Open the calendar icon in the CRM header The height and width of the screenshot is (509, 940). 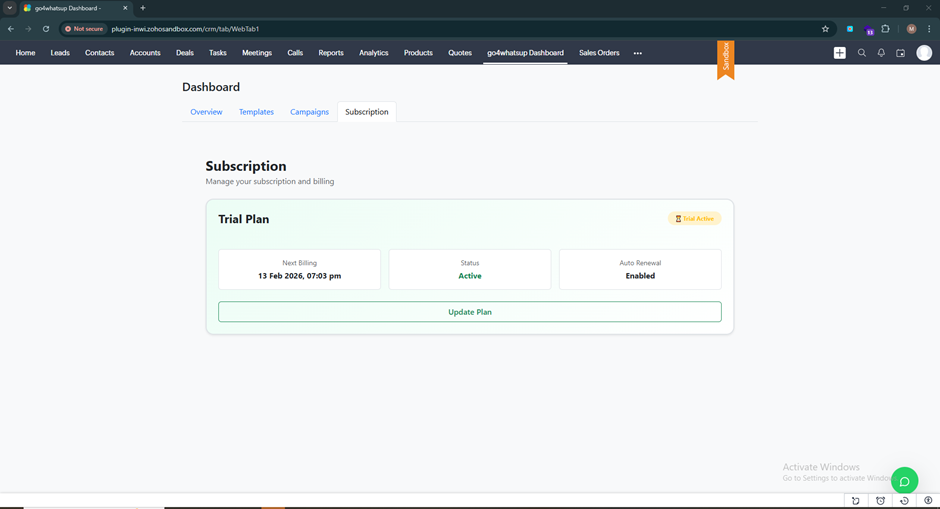(900, 53)
